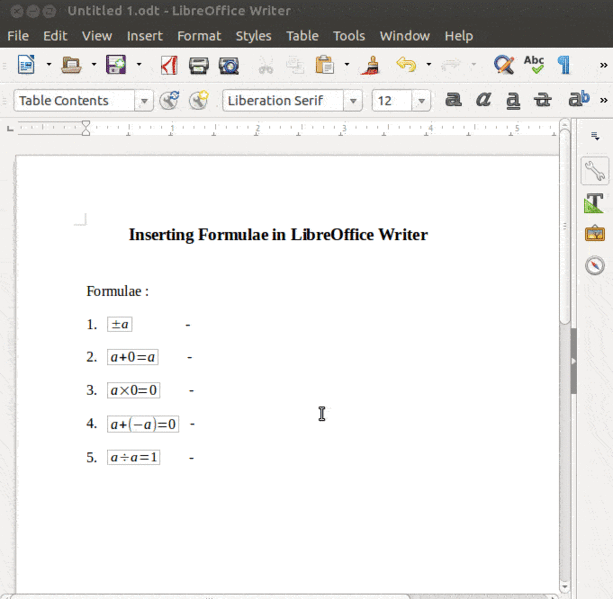Open the New document dropdown arrow
The image size is (613, 599).
point(49,65)
